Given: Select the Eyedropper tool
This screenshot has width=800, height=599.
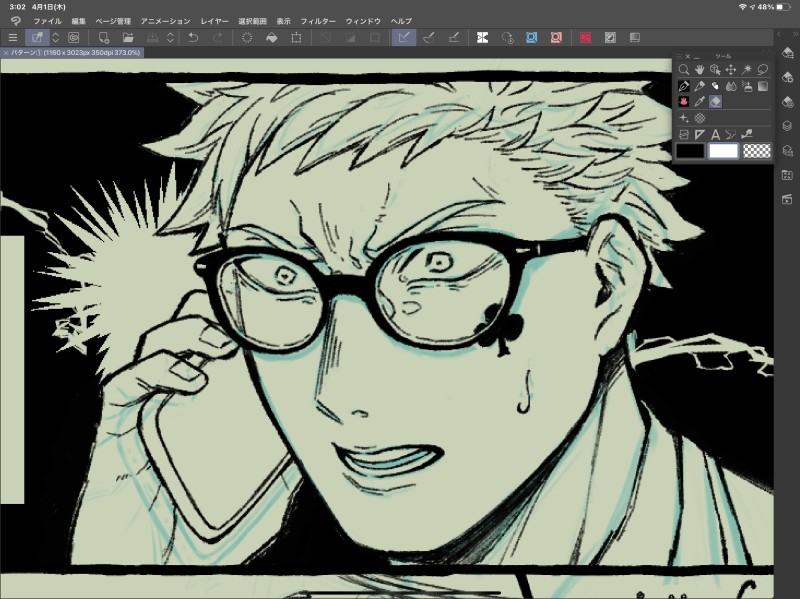Looking at the screenshot, I should click(x=699, y=102).
